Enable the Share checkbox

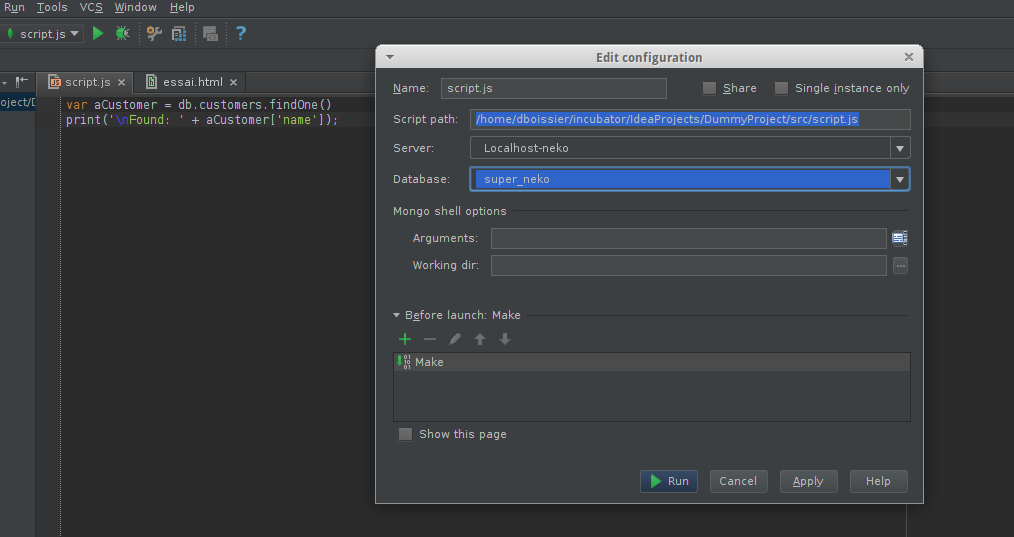coord(710,88)
